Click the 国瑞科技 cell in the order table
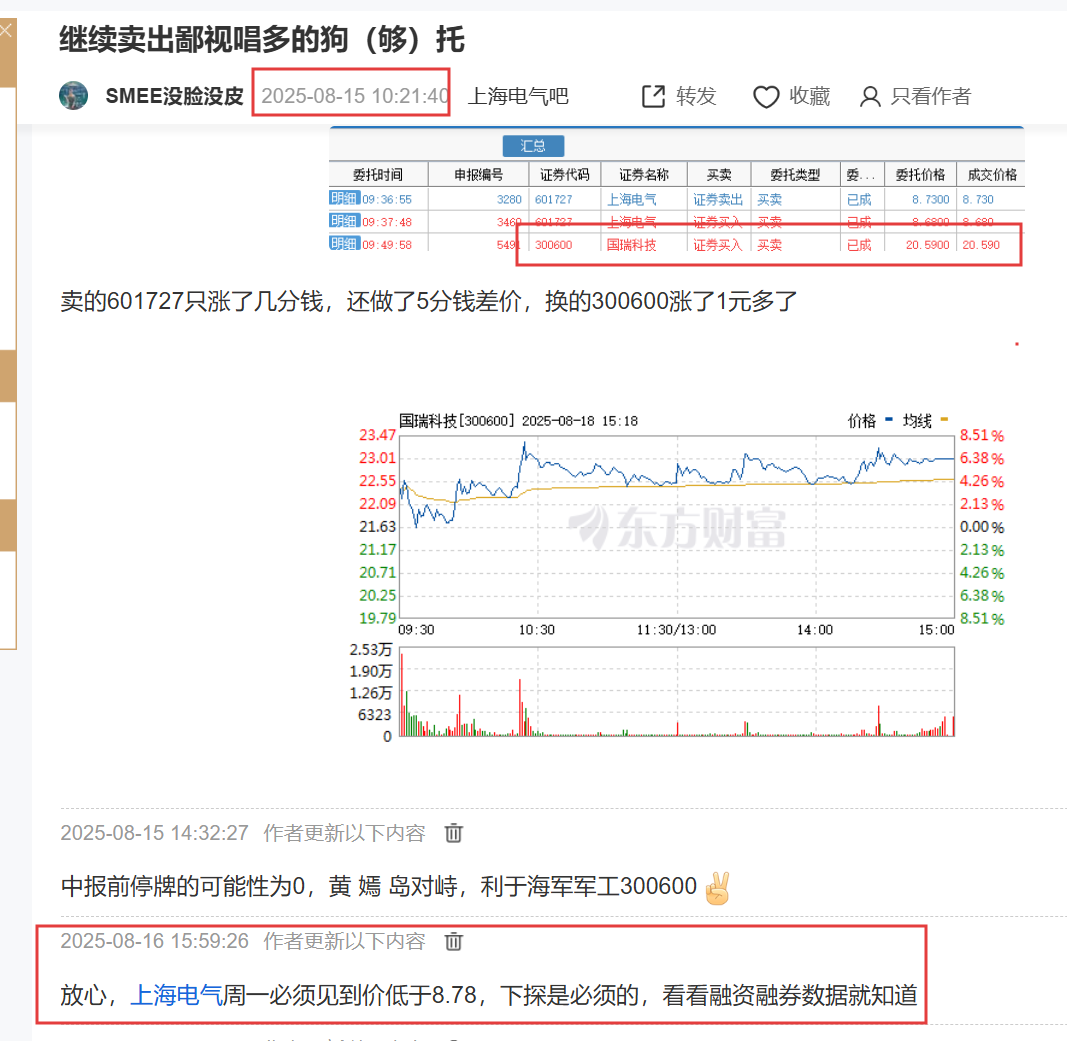Viewport: 1067px width, 1041px height. tap(631, 245)
